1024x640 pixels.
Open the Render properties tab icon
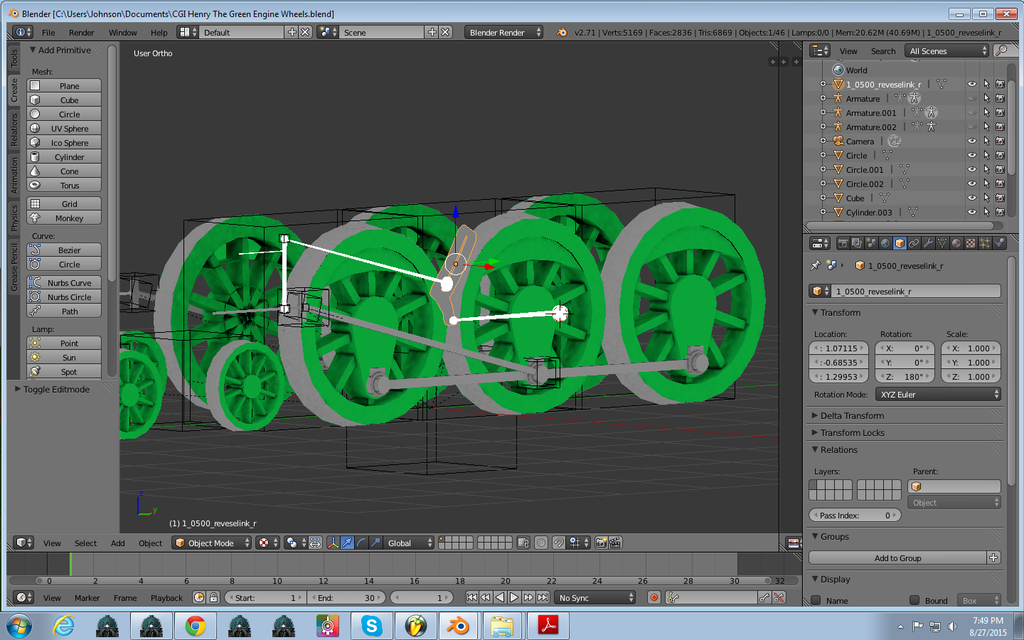pos(843,243)
